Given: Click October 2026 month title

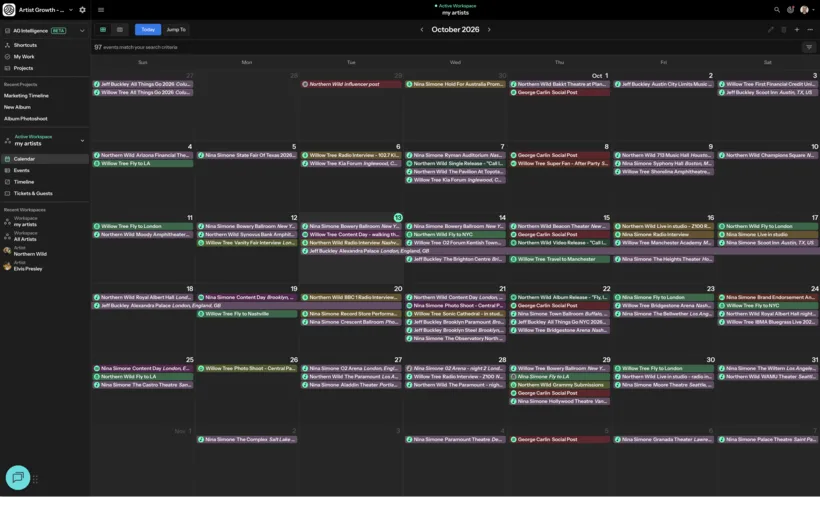Looking at the screenshot, I should [455, 30].
